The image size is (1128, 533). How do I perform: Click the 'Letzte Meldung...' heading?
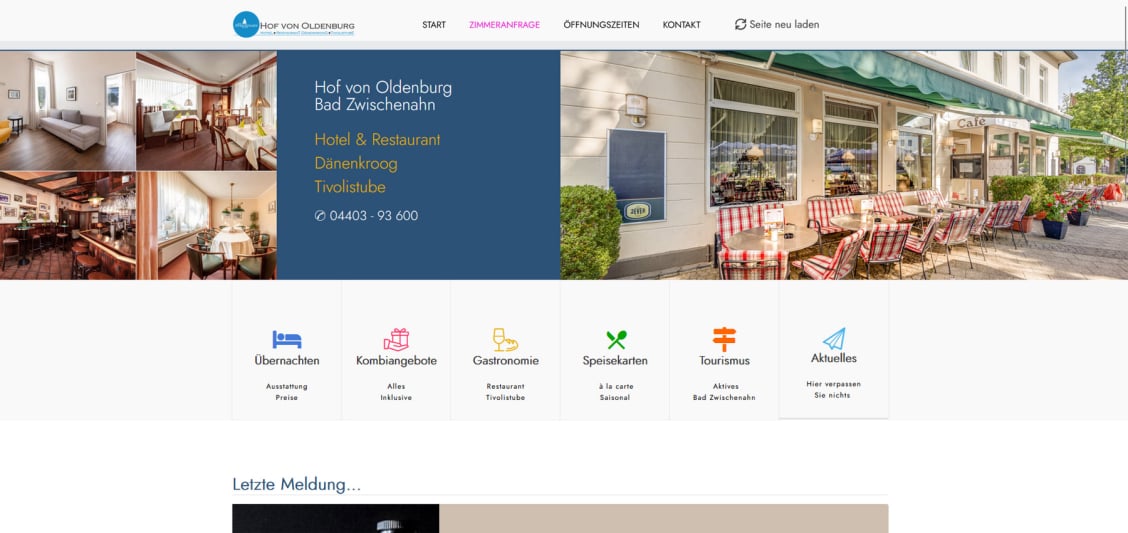pos(296,485)
